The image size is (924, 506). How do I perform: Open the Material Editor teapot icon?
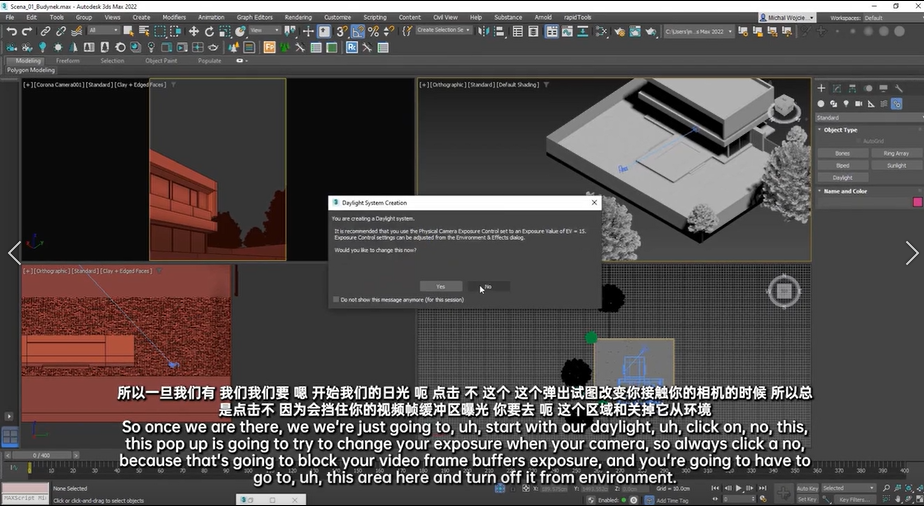602,31
